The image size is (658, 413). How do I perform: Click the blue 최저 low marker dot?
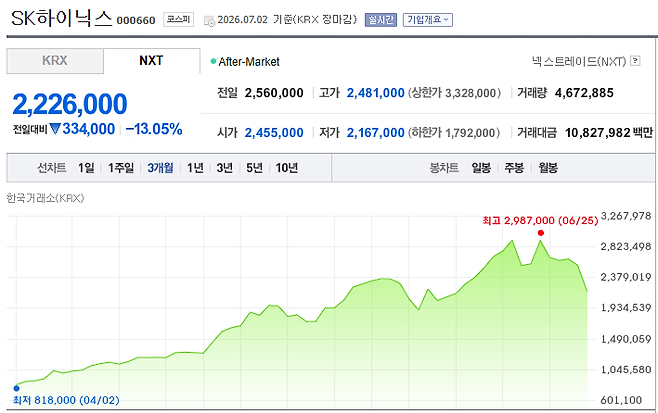(17, 388)
